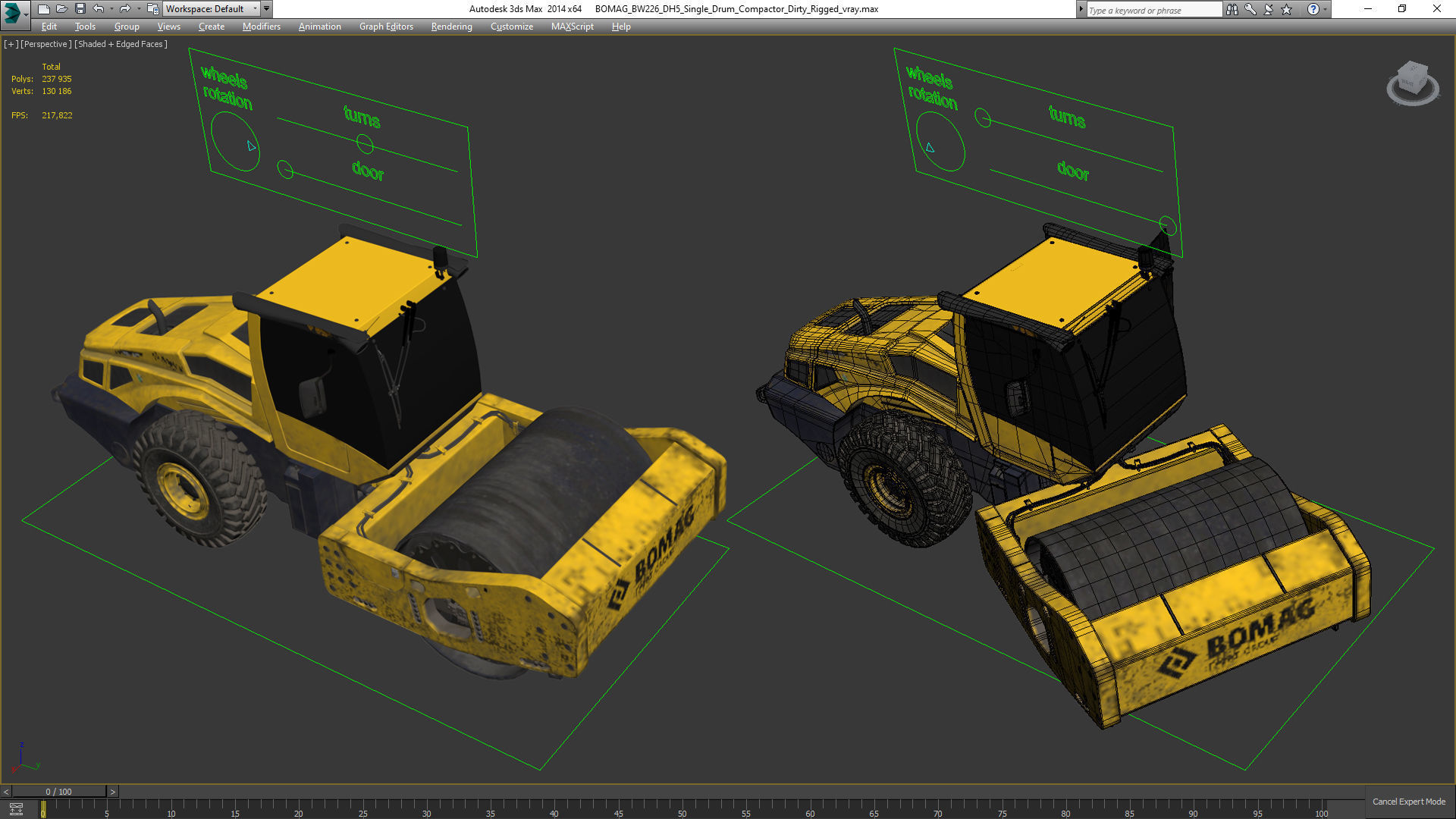Open the redo history dropdown arrow
Viewport: 1456px width, 819px height.
pos(138,9)
